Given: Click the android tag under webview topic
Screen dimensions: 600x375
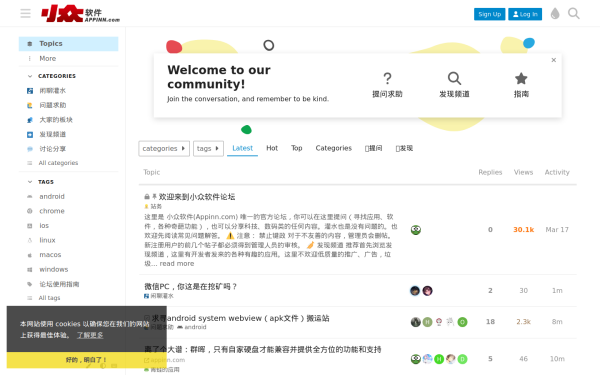Looking at the screenshot, I should point(192,327).
